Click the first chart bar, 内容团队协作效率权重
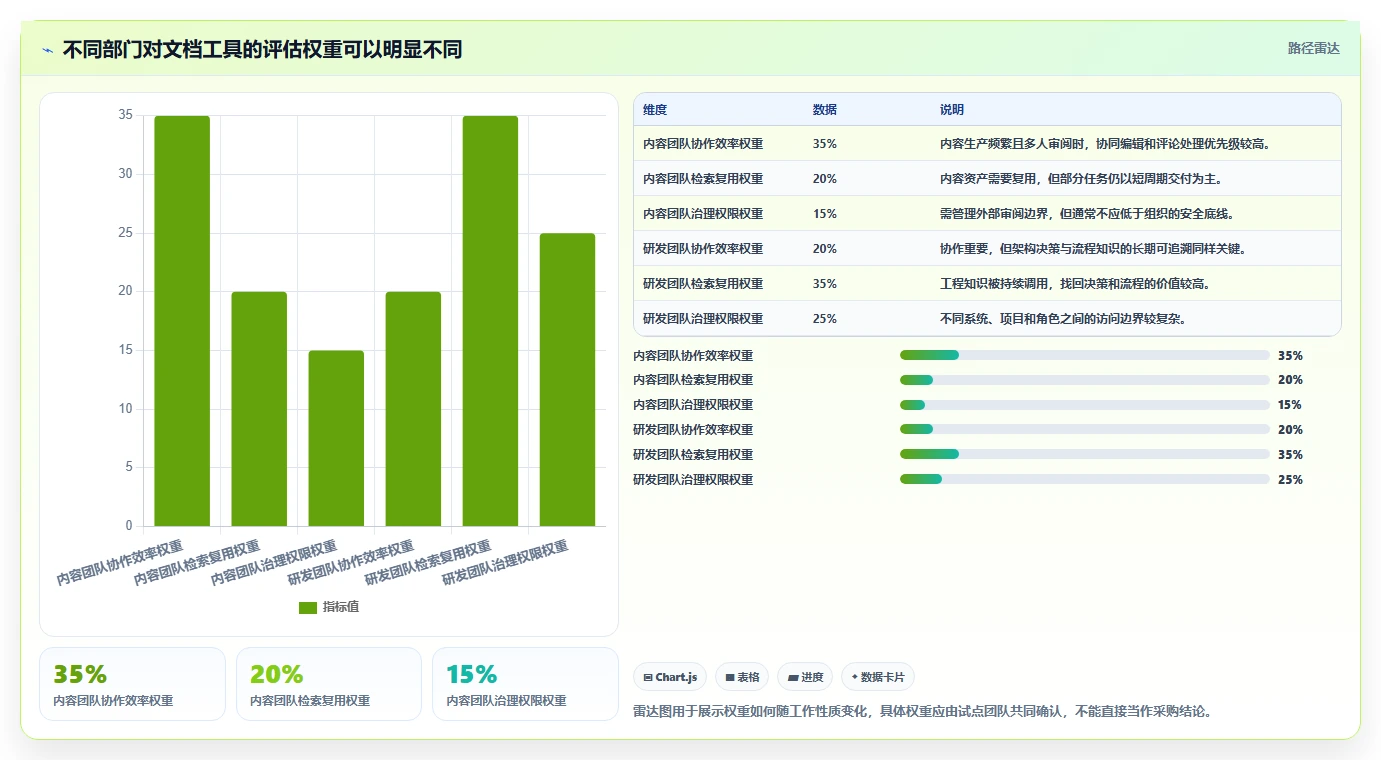The width and height of the screenshot is (1381, 760). (x=182, y=321)
